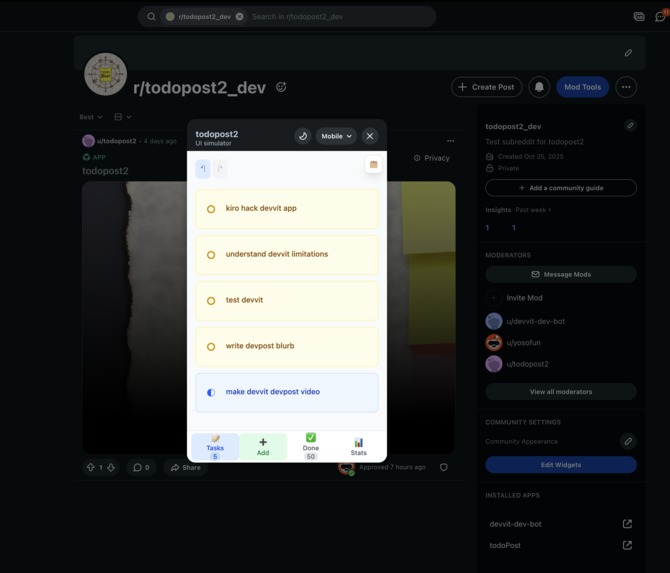Click the Privacy link on the post
This screenshot has height=573, width=670.
click(x=432, y=158)
